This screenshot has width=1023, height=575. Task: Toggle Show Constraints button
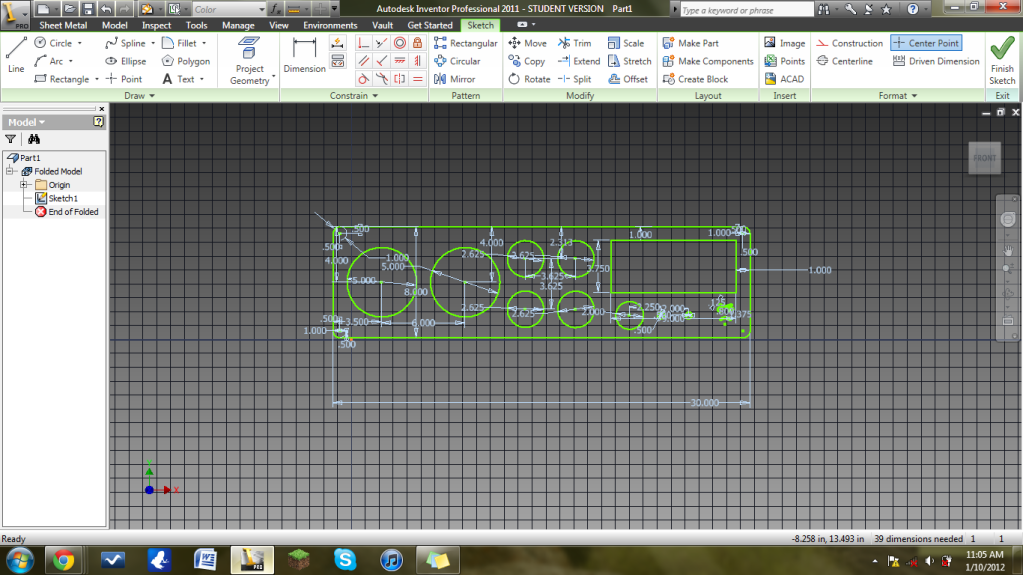(337, 61)
